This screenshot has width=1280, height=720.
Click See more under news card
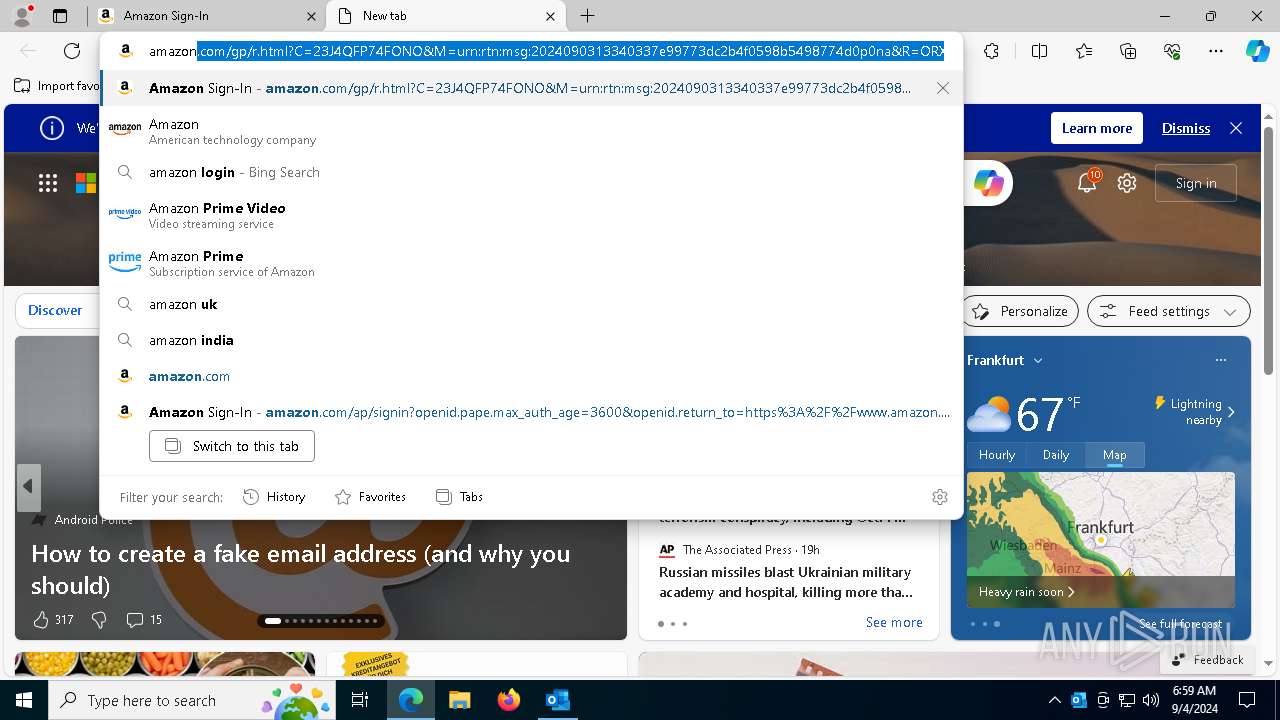pos(894,622)
